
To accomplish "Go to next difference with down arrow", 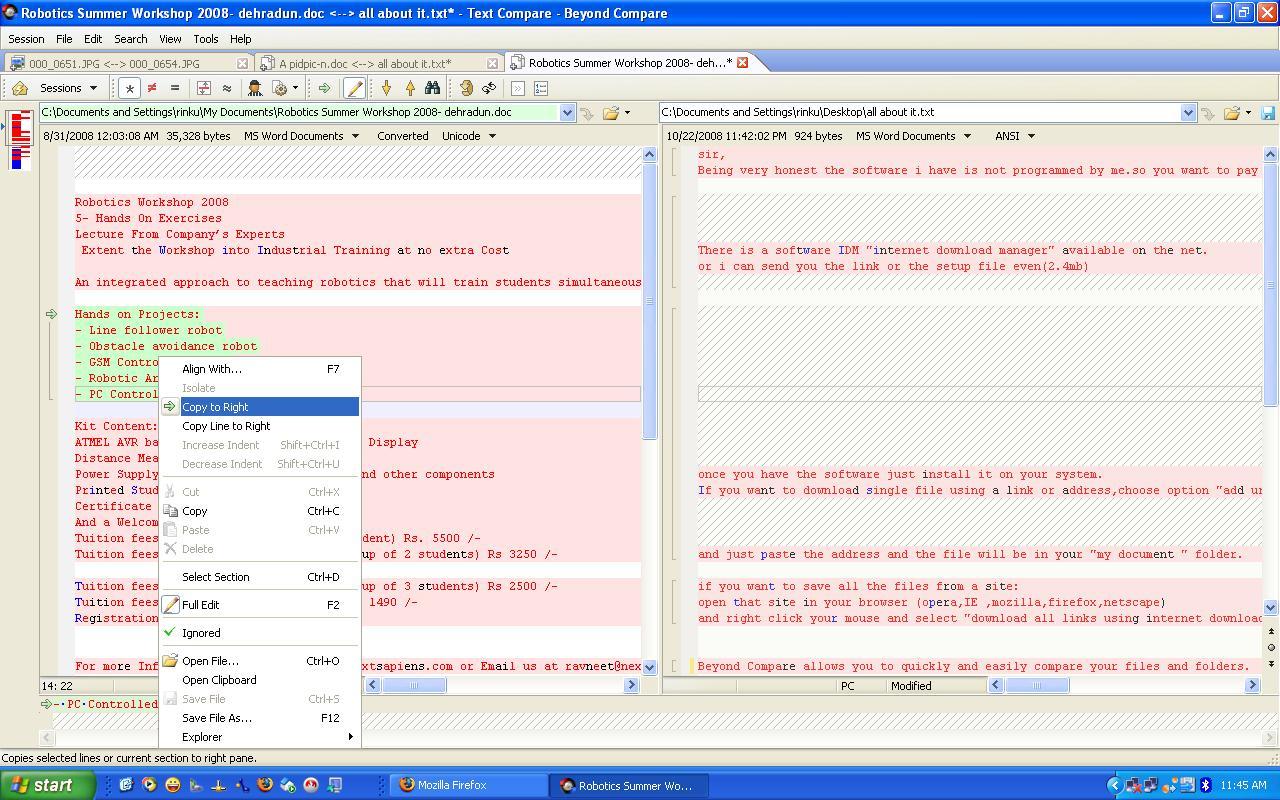I will point(386,88).
